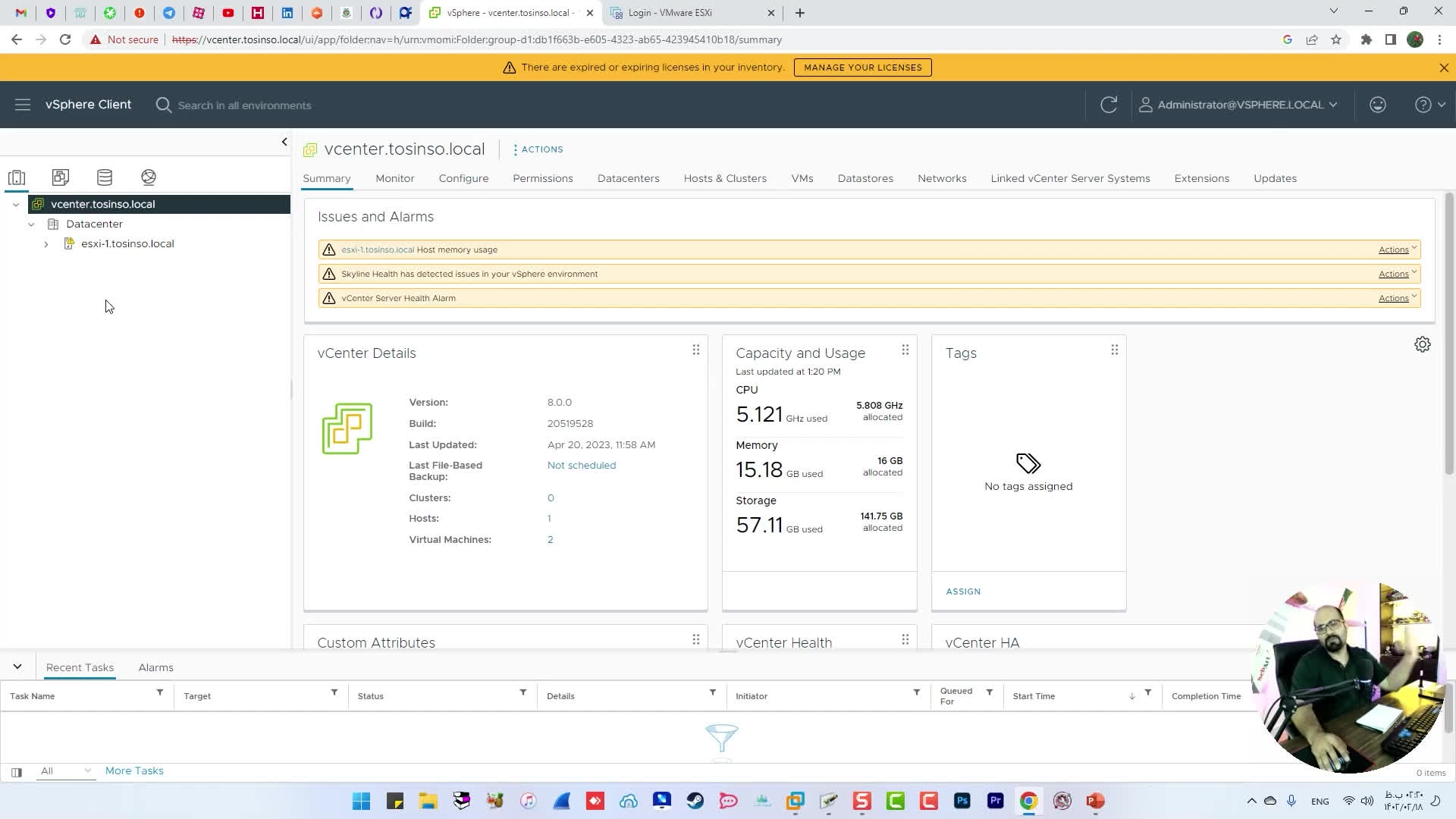
Task: Select the VMs and Templates inventory icon
Action: pos(61,177)
